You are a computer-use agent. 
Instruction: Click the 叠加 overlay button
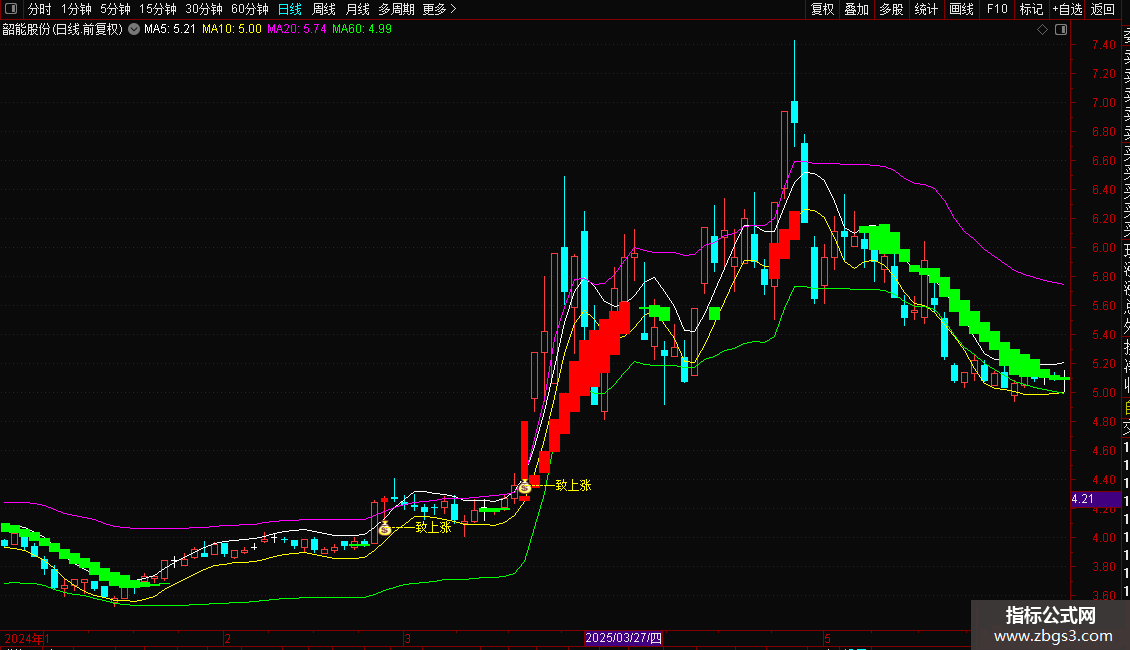pos(857,9)
